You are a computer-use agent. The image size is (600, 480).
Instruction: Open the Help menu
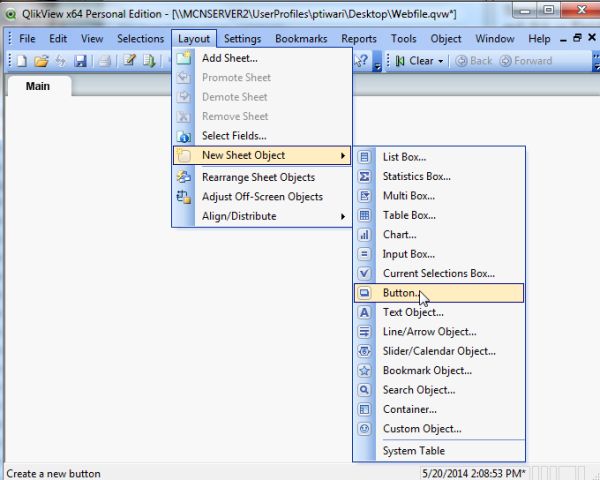539,39
